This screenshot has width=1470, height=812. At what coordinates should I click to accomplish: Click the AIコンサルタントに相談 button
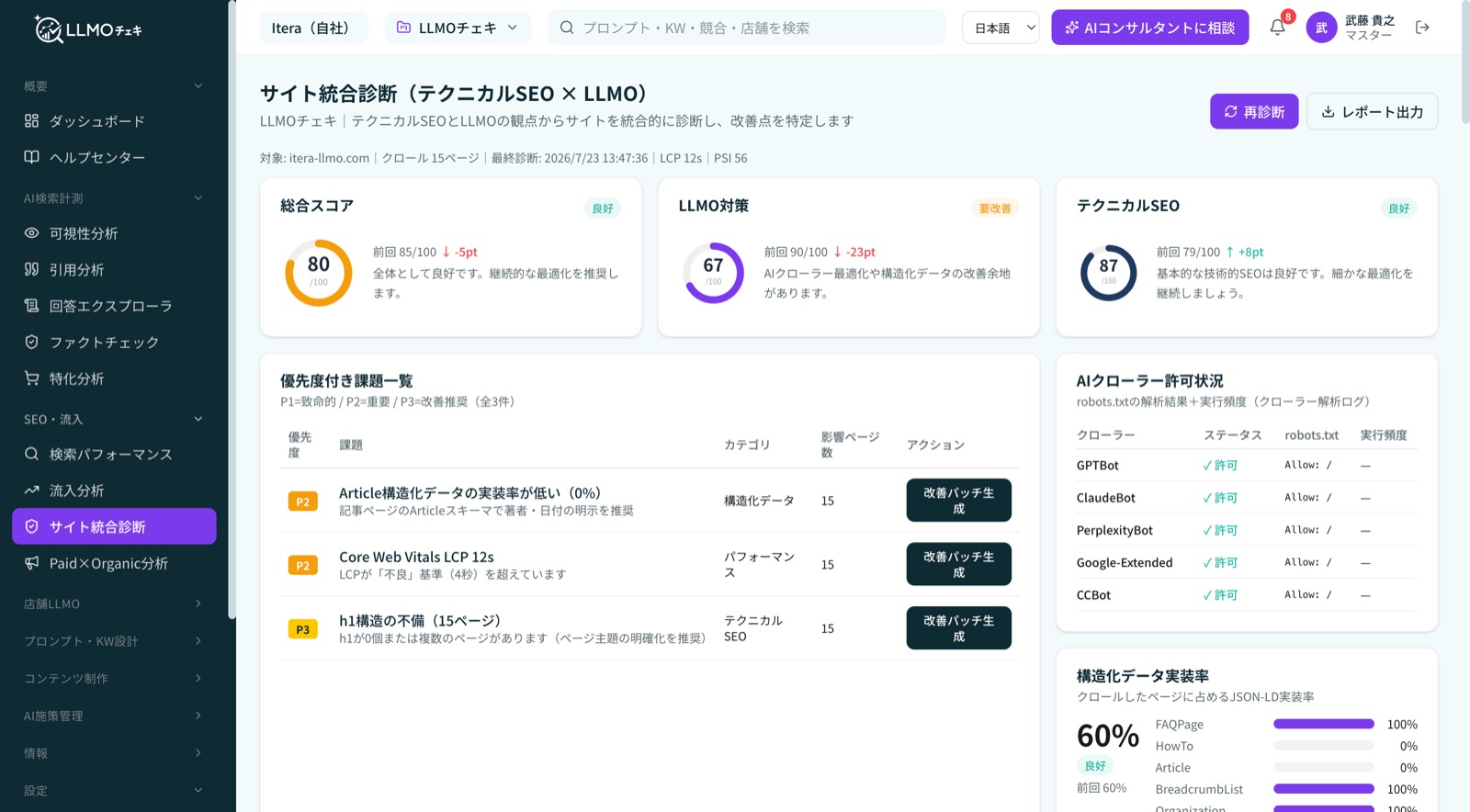[x=1150, y=28]
